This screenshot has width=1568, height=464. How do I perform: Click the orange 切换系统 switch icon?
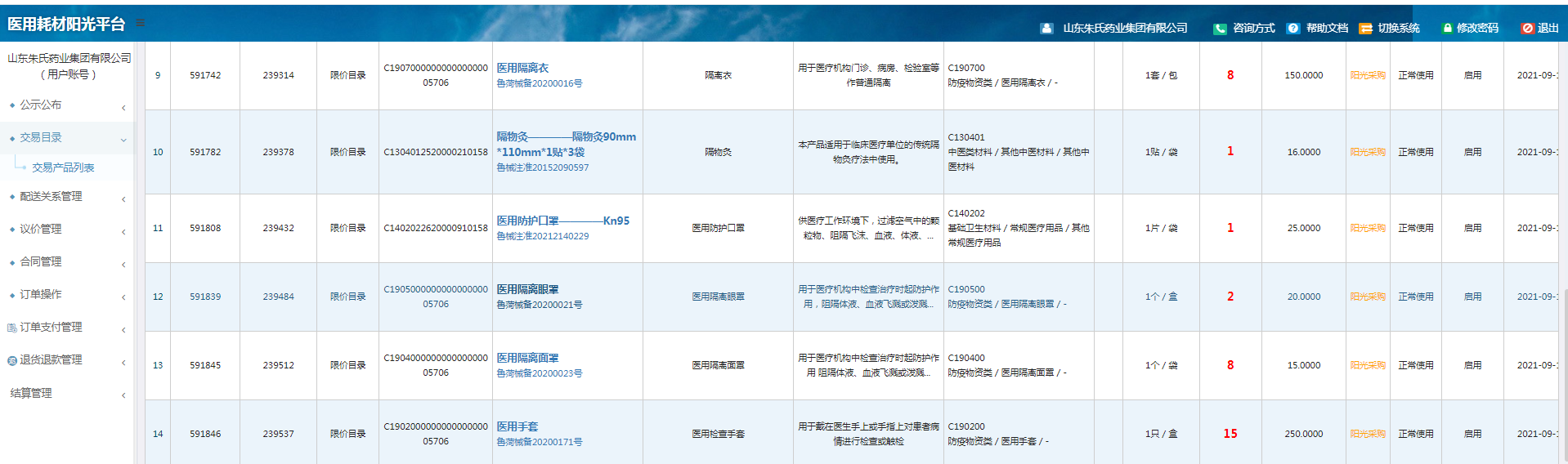click(x=1365, y=29)
